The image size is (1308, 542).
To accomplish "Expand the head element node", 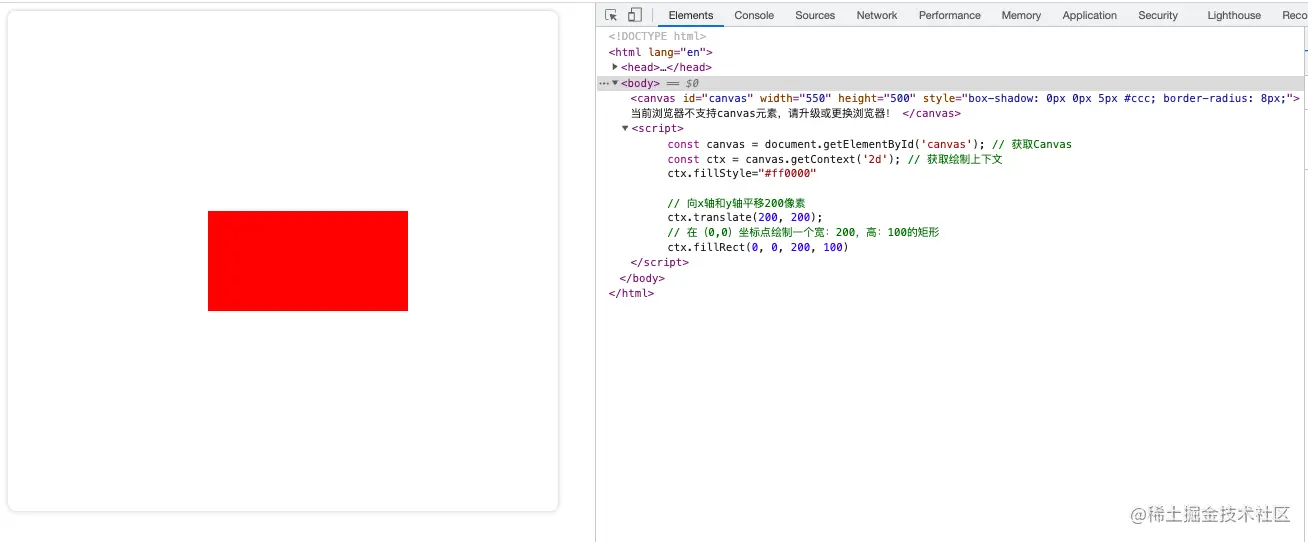I will [x=615, y=67].
